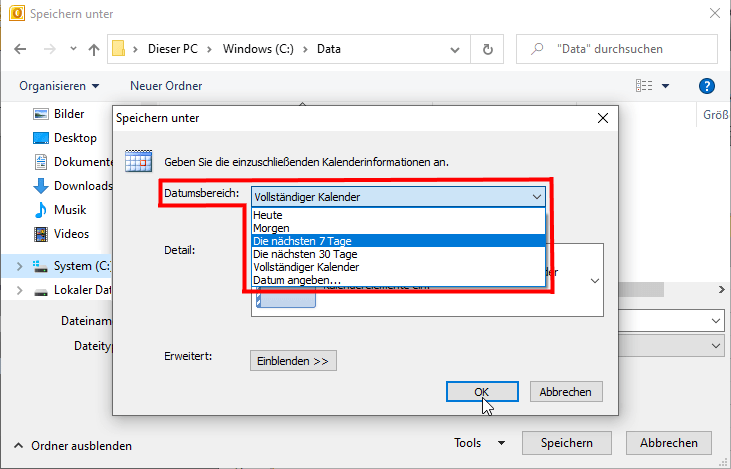Screen dimensions: 731x469
Task: Click Einblenden >> to show advanced options
Action: point(293,361)
